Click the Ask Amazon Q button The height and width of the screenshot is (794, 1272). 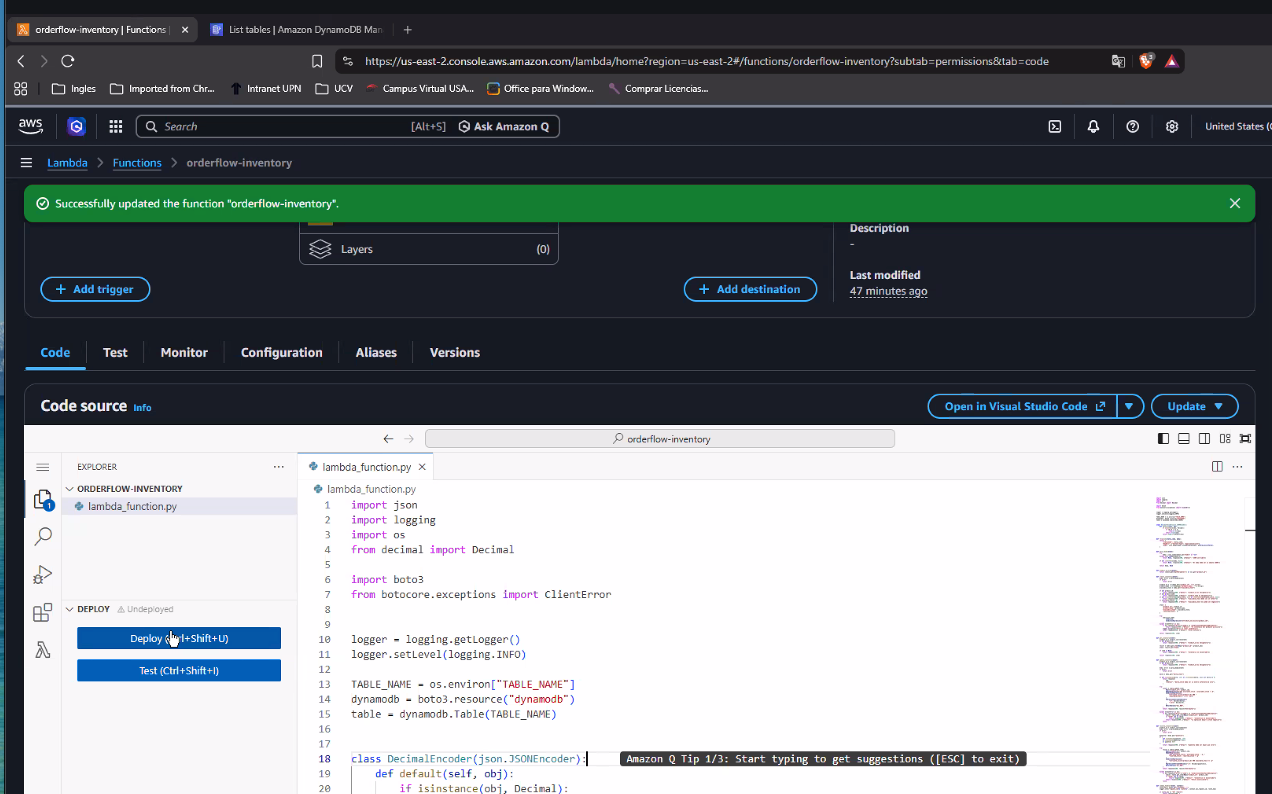click(504, 127)
